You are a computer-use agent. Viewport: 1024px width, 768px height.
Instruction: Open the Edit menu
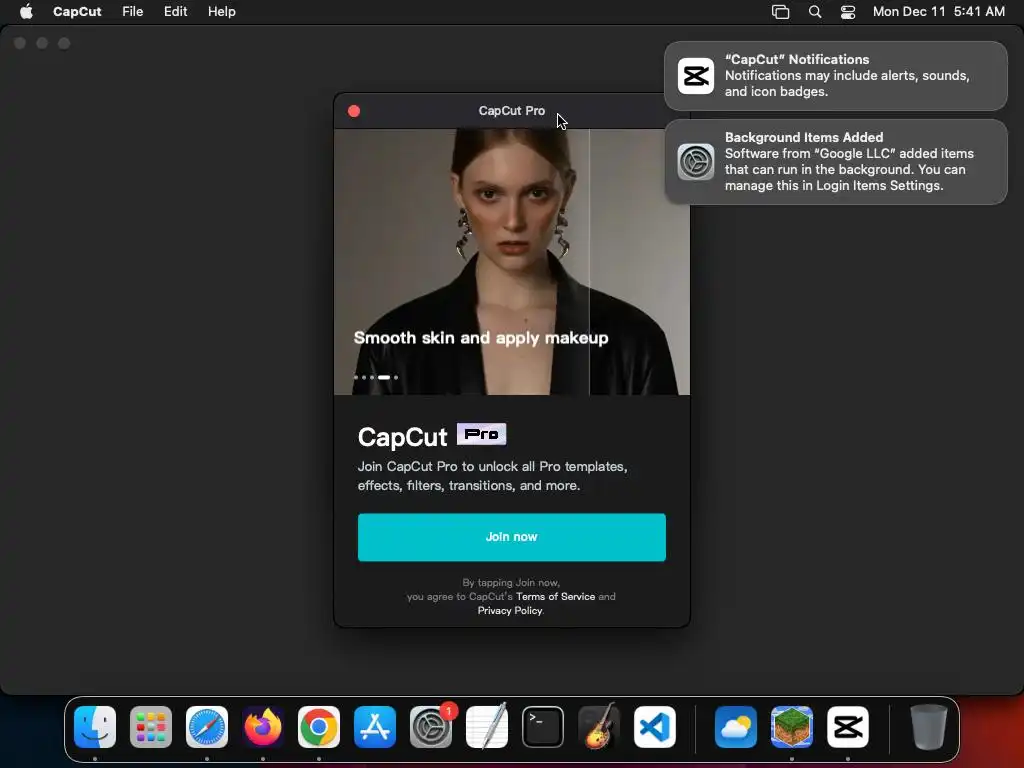point(175,12)
